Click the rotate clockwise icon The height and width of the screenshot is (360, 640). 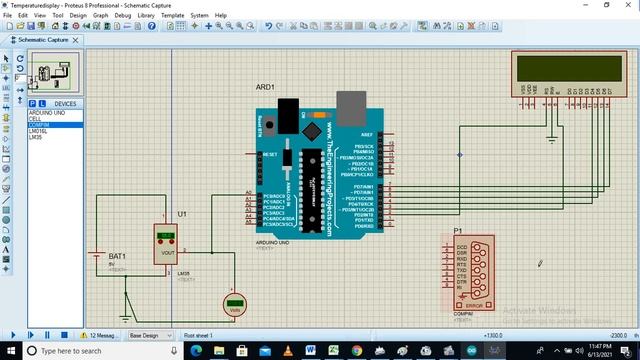coord(20,59)
